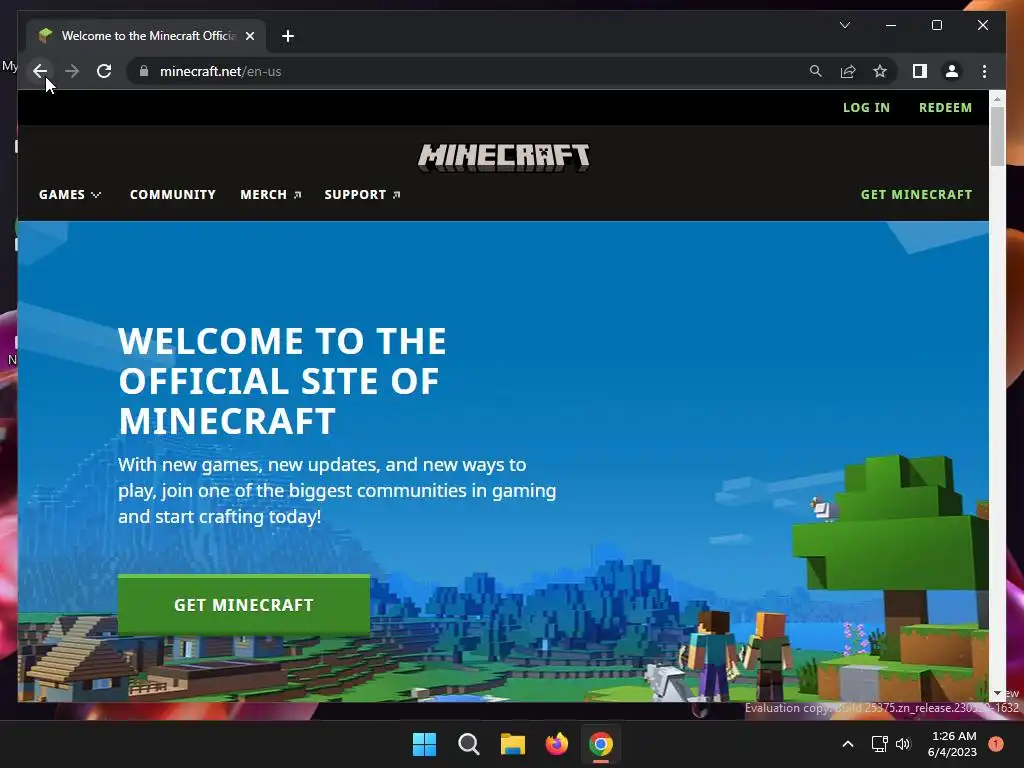This screenshot has width=1024, height=768.
Task: Launch Firefox from the taskbar
Action: 556,744
